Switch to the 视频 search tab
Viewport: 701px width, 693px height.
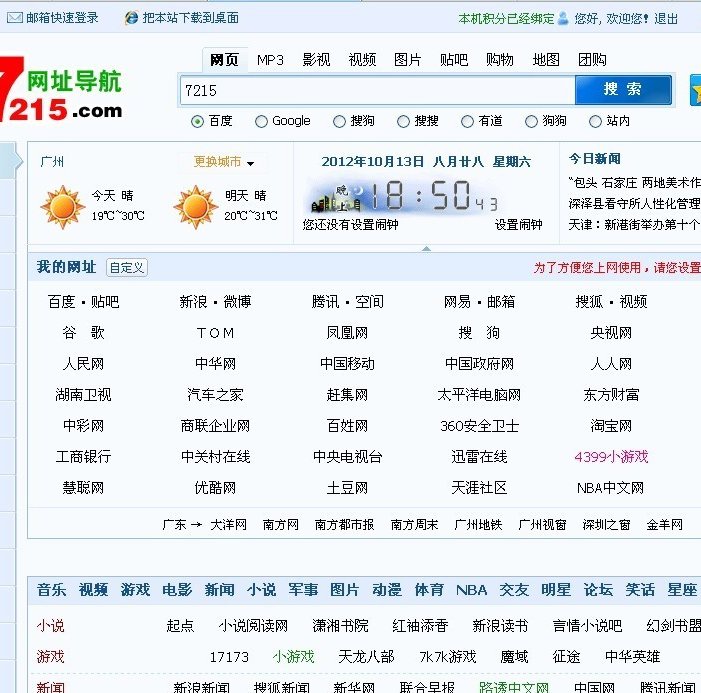click(362, 59)
